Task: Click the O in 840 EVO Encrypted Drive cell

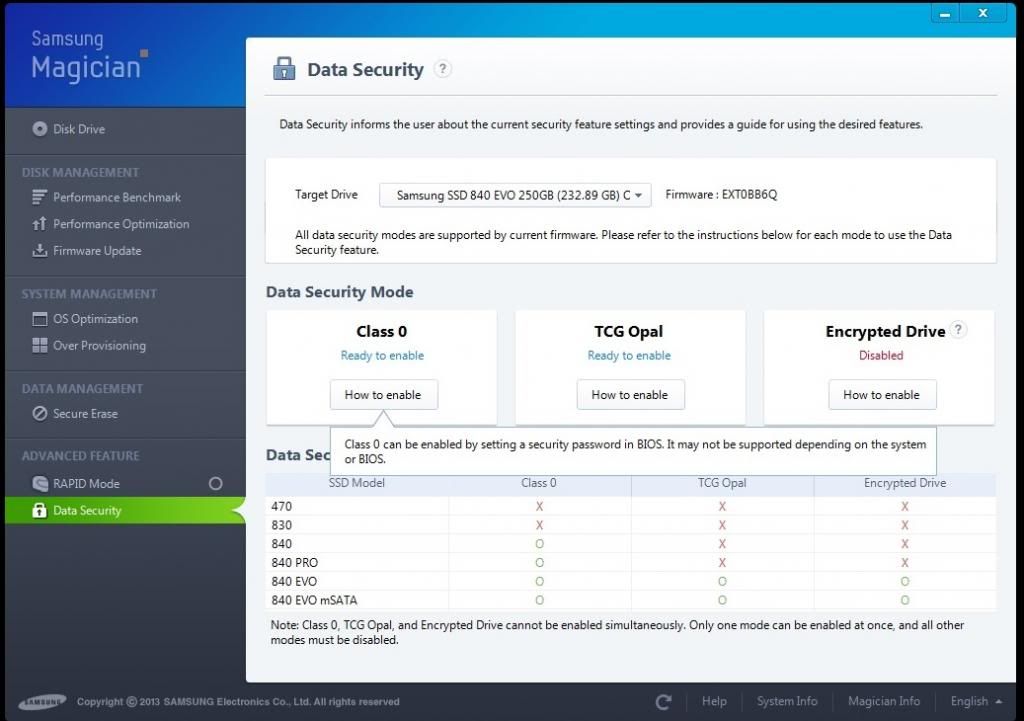Action: pos(904,581)
